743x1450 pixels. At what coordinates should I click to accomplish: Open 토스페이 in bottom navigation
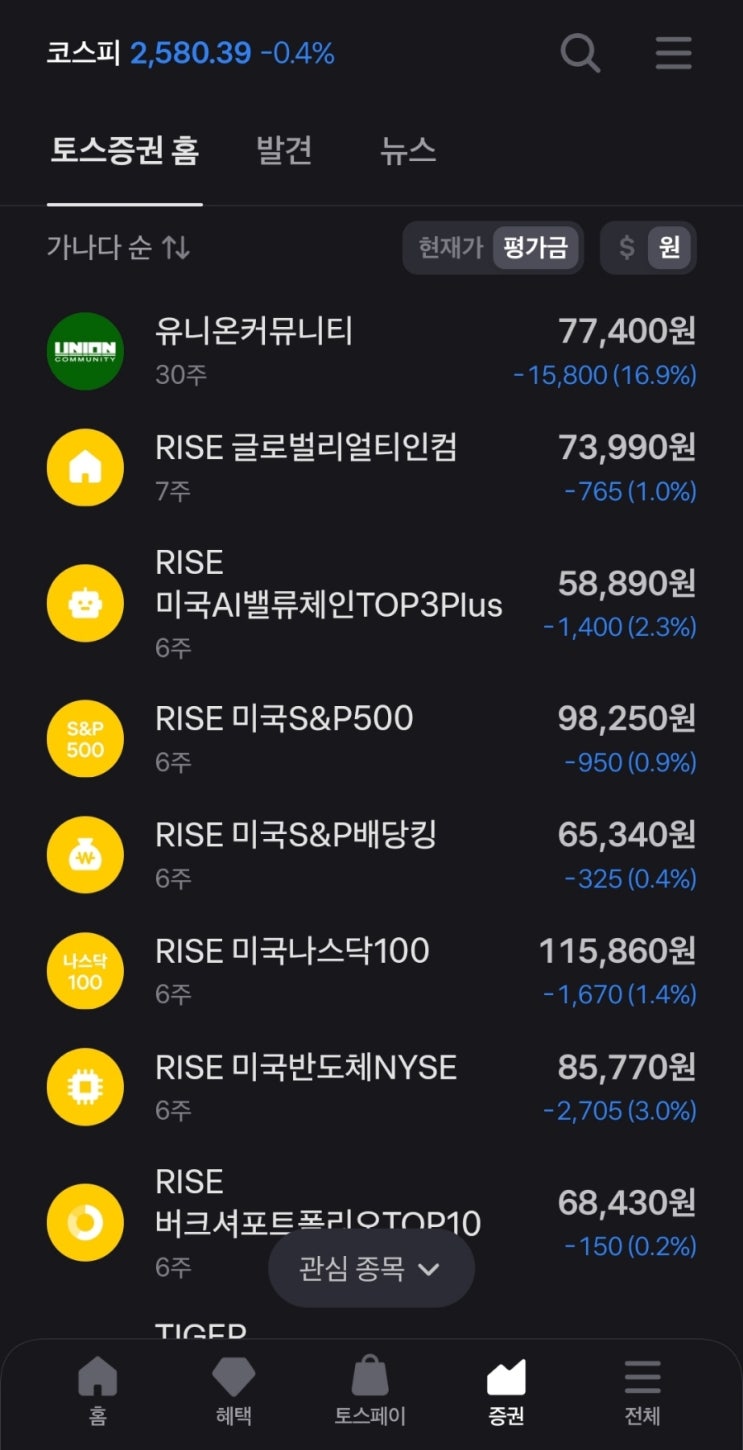370,1391
